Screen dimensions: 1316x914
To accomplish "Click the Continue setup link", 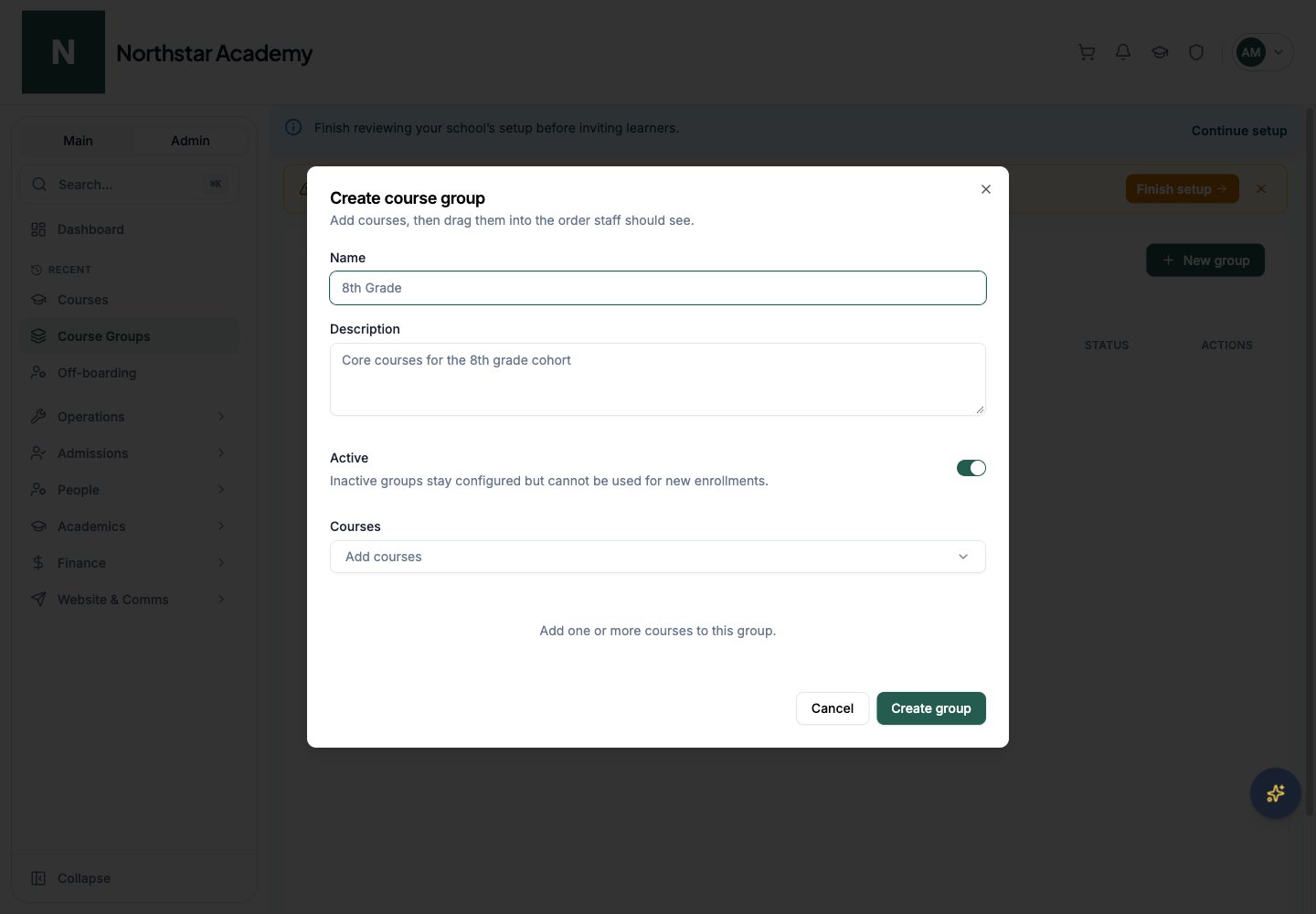I will click(x=1239, y=131).
